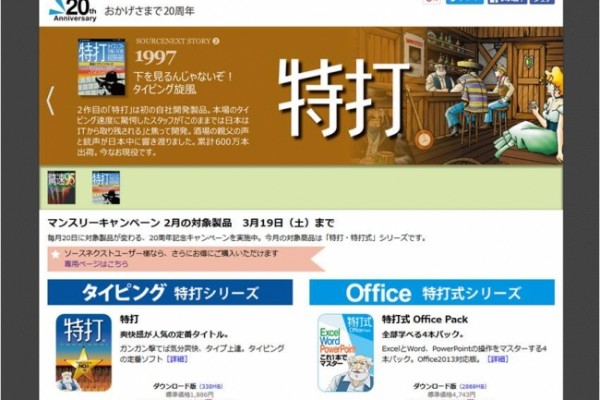Open the 特打式 Office Pack product icon
This screenshot has height=400, width=600.
345,353
